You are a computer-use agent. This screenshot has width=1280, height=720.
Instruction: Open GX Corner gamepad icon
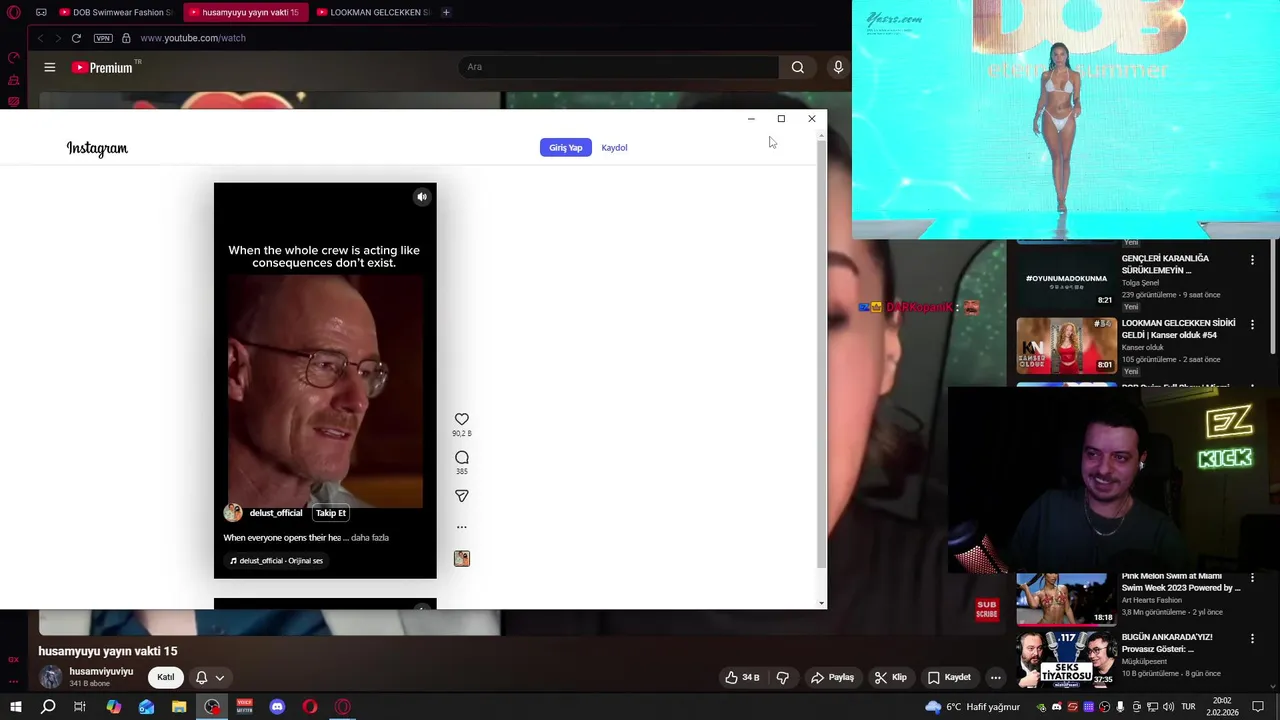[41, 12]
